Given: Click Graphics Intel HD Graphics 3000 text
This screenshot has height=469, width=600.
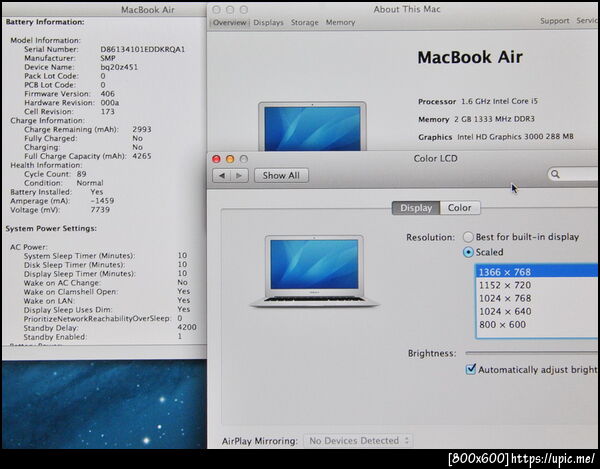Looking at the screenshot, I should pyautogui.click(x=496, y=137).
